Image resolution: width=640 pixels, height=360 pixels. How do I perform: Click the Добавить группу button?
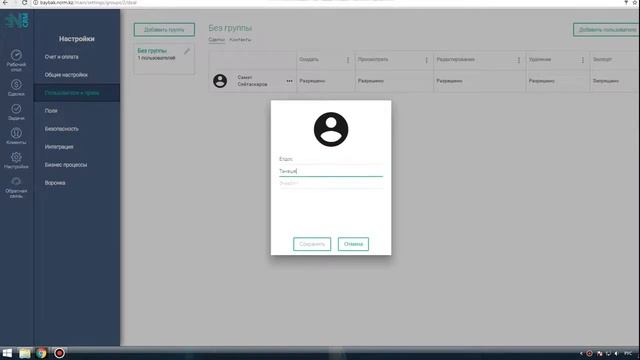[164, 29]
